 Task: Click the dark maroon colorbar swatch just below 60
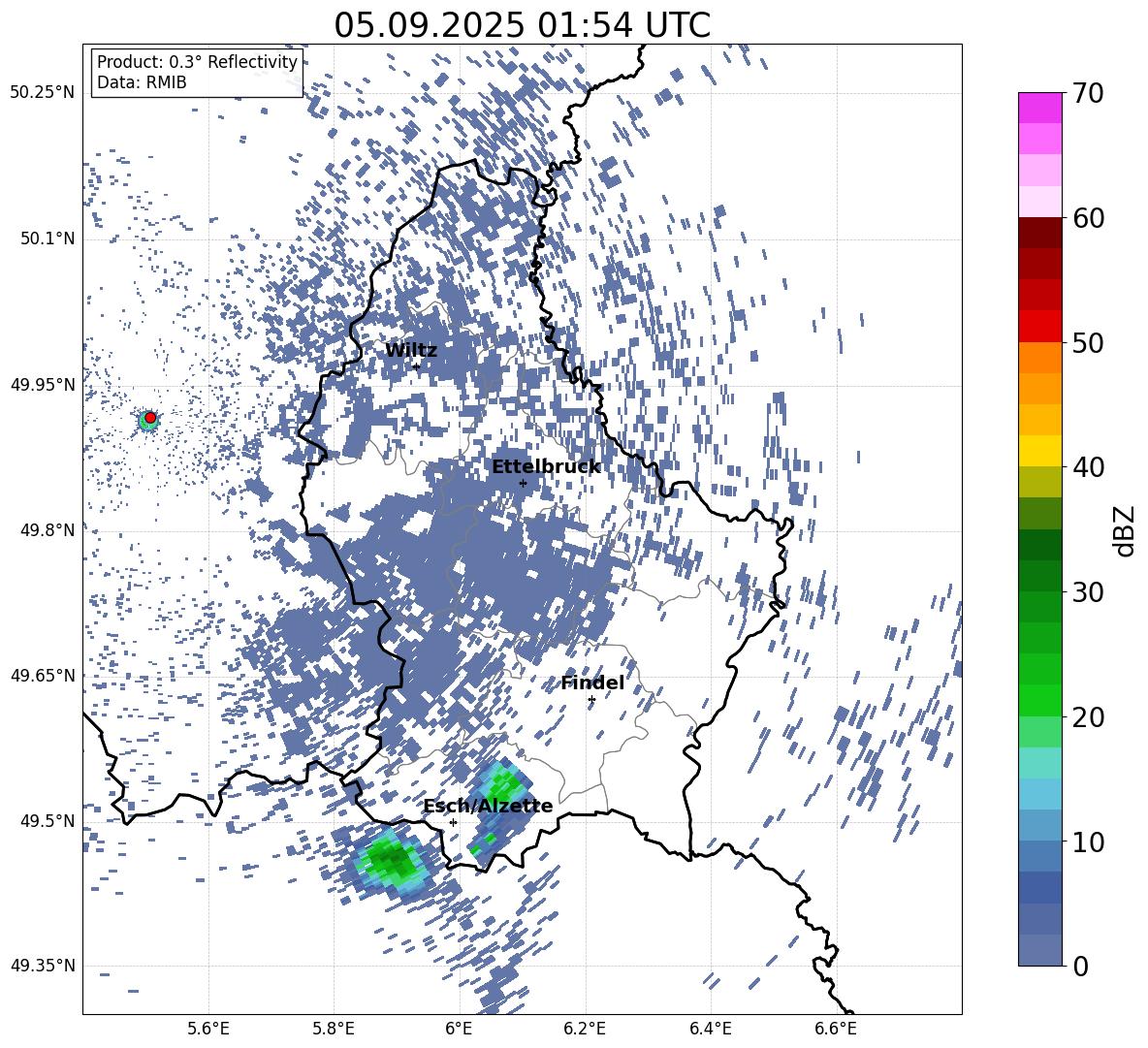[1040, 232]
